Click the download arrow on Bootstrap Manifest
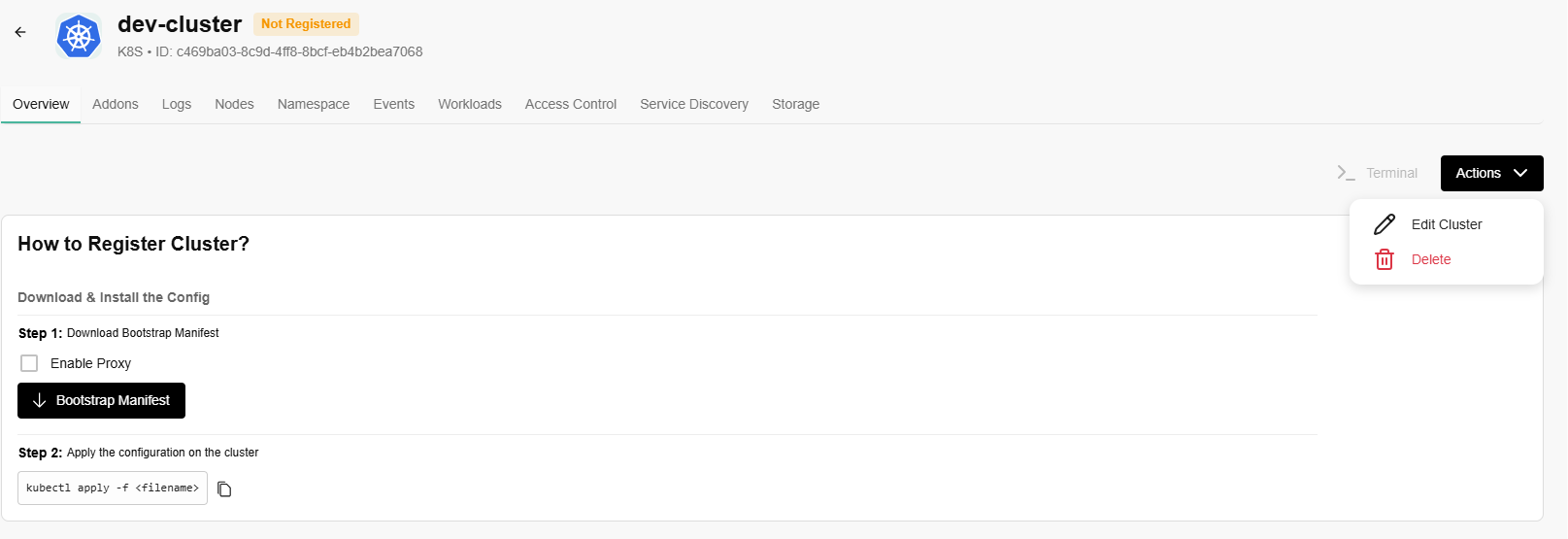 40,401
